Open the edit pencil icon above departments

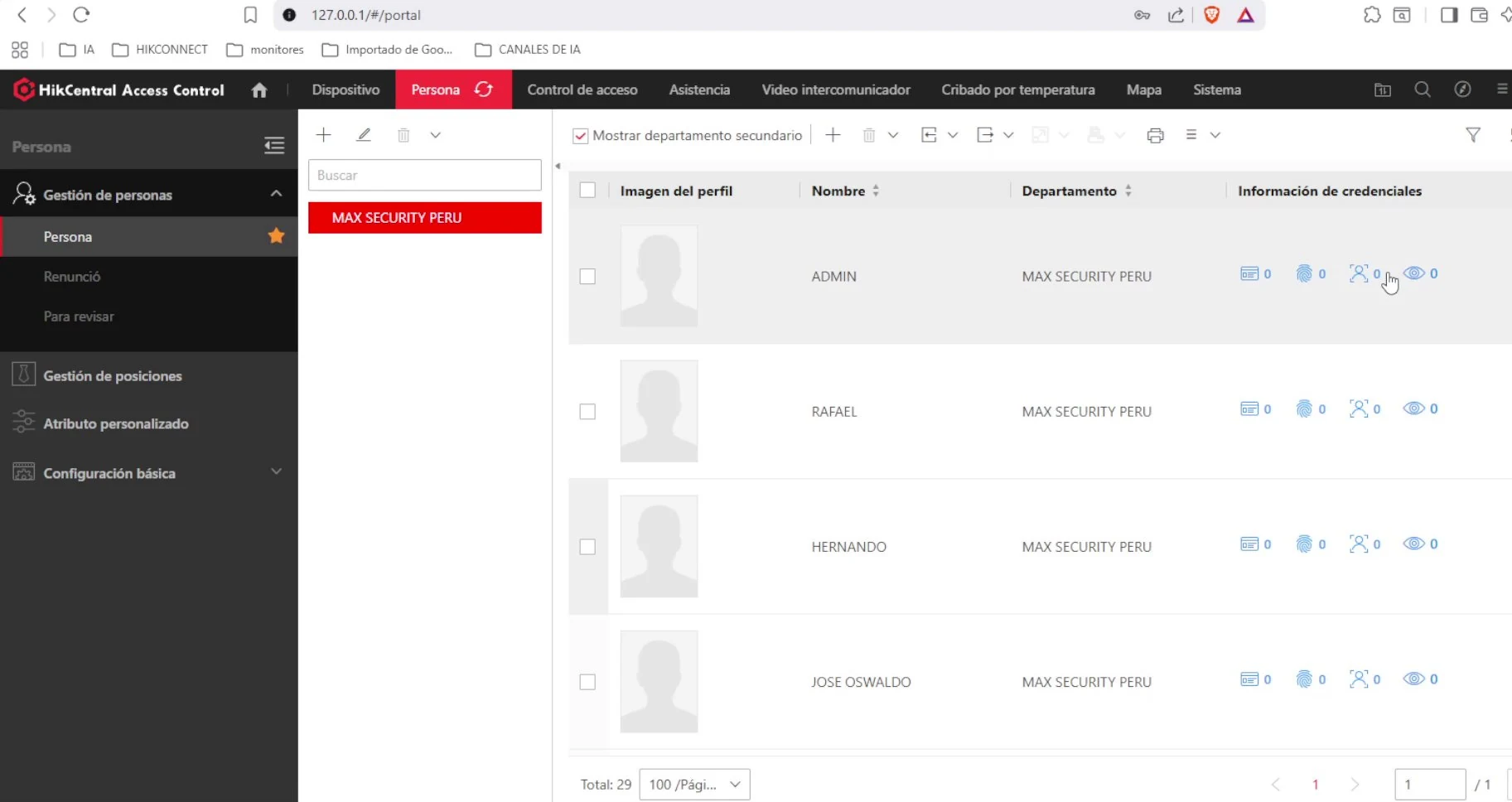pos(363,134)
